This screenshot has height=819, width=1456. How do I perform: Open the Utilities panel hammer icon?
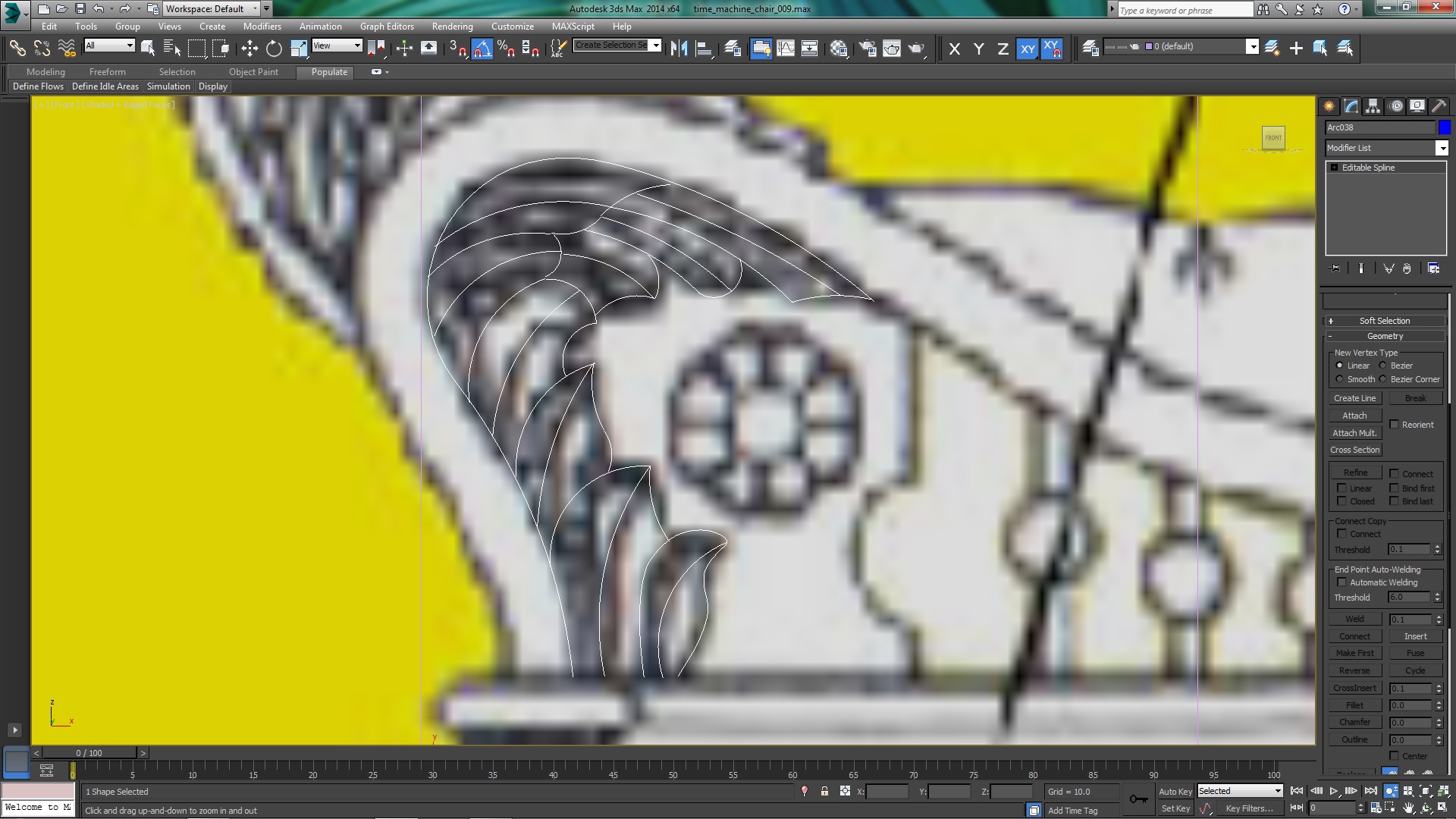pyautogui.click(x=1439, y=106)
